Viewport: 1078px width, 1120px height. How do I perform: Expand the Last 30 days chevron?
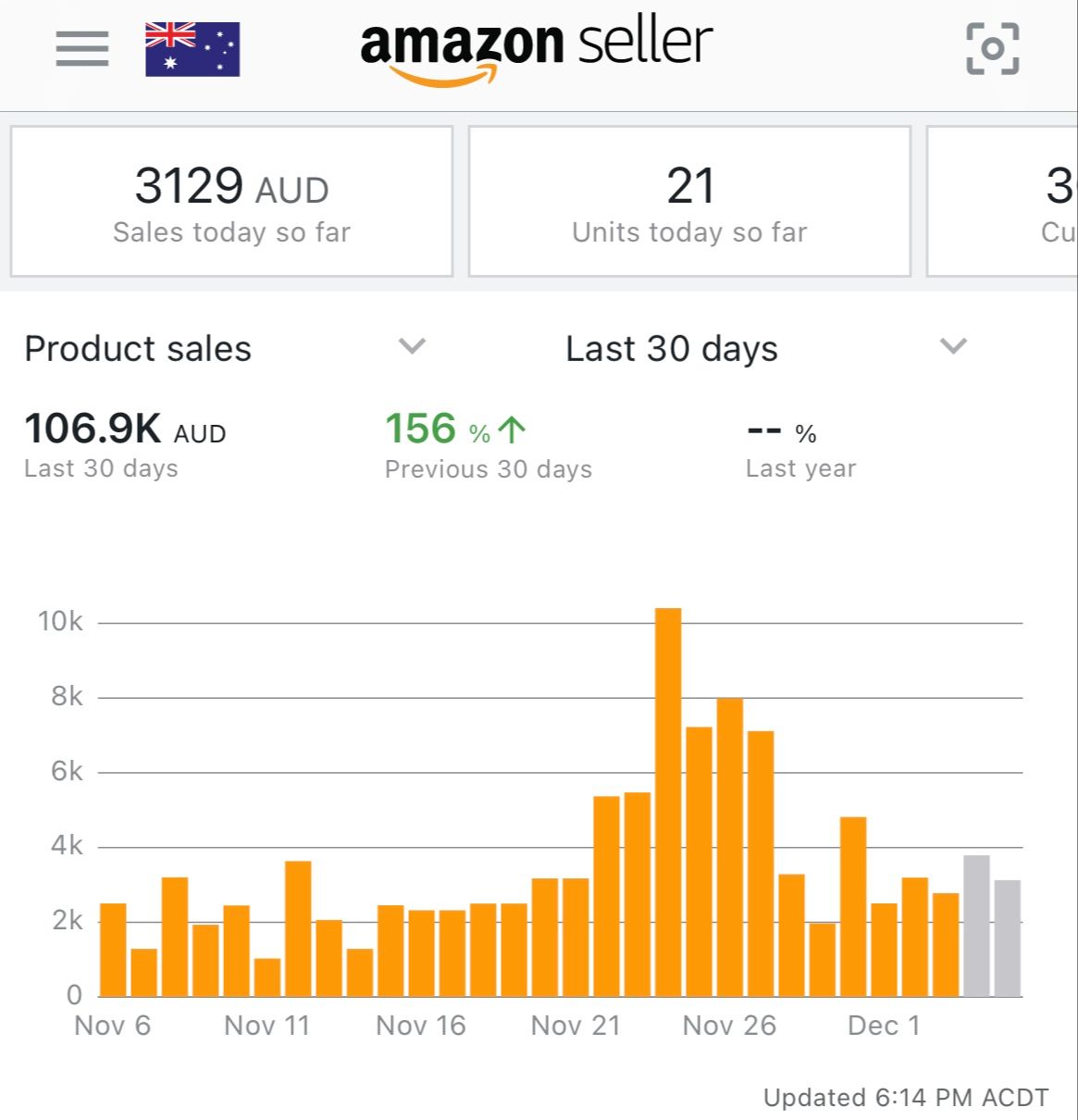pyautogui.click(x=953, y=346)
